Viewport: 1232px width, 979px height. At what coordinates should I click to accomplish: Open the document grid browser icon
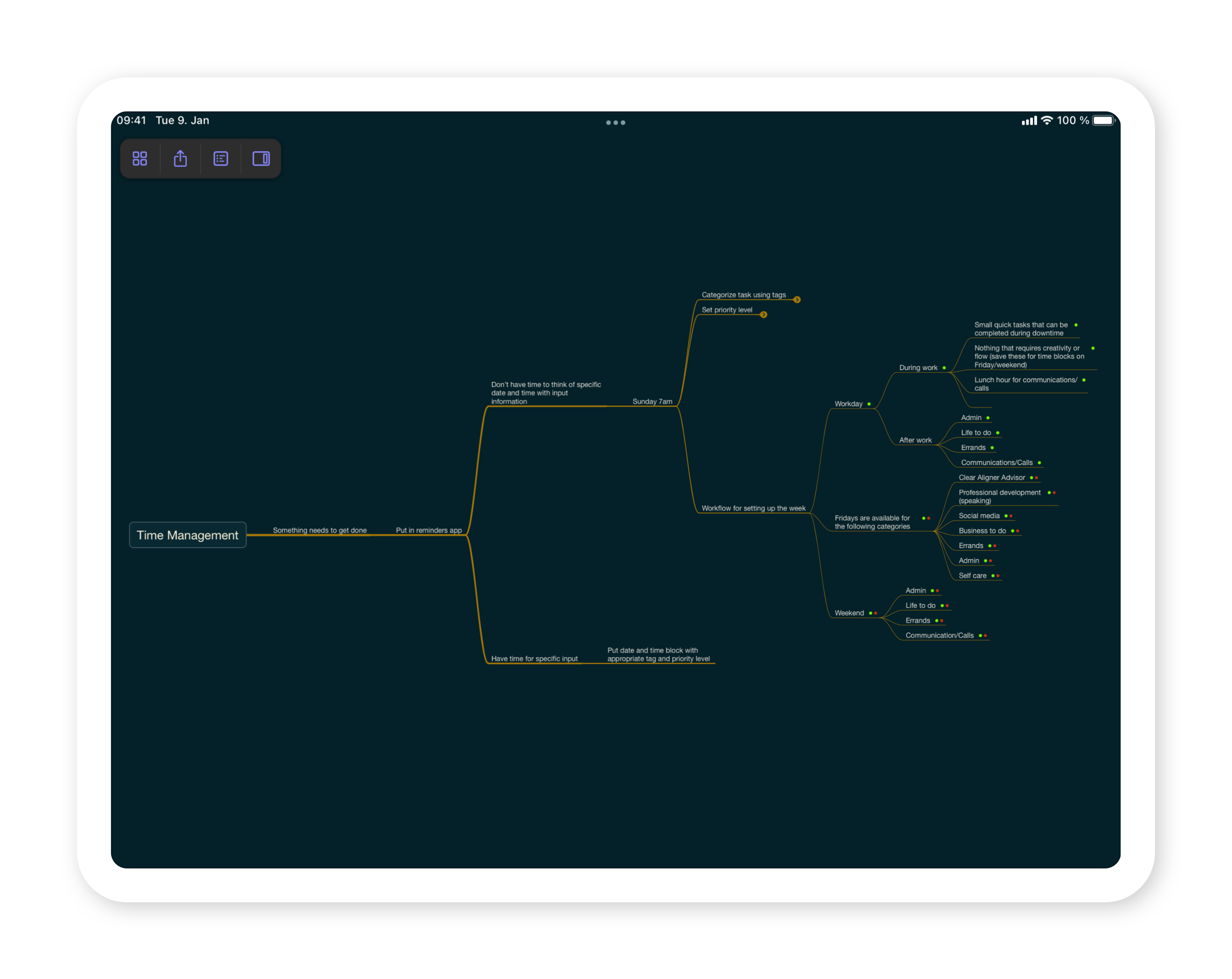(x=140, y=158)
